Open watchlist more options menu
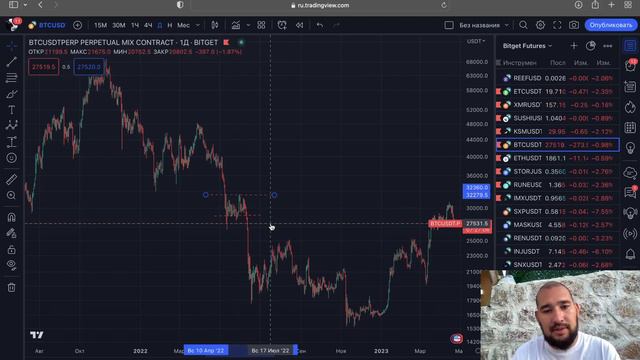640x360 pixels. pyautogui.click(x=608, y=46)
